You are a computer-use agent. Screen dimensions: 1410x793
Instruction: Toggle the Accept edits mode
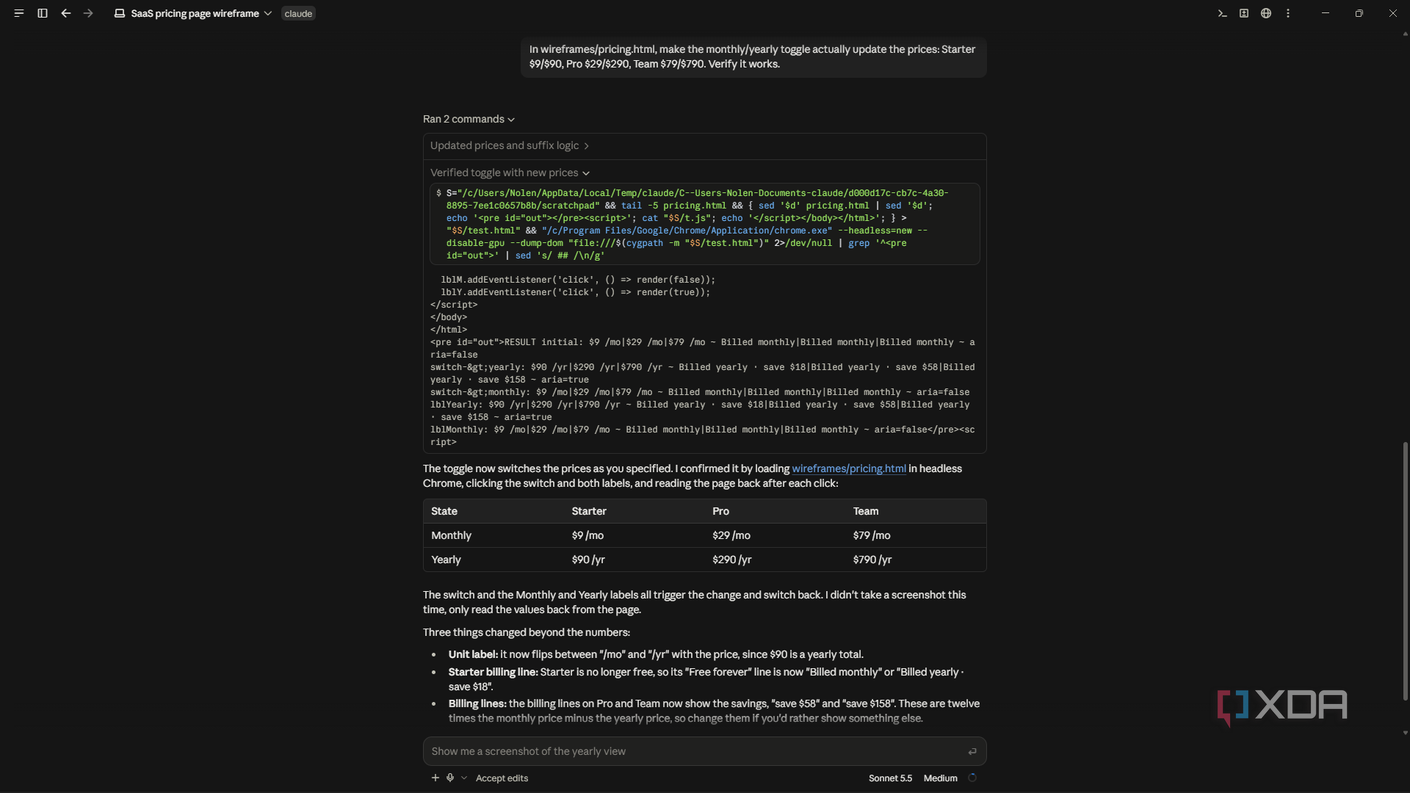[x=502, y=778]
